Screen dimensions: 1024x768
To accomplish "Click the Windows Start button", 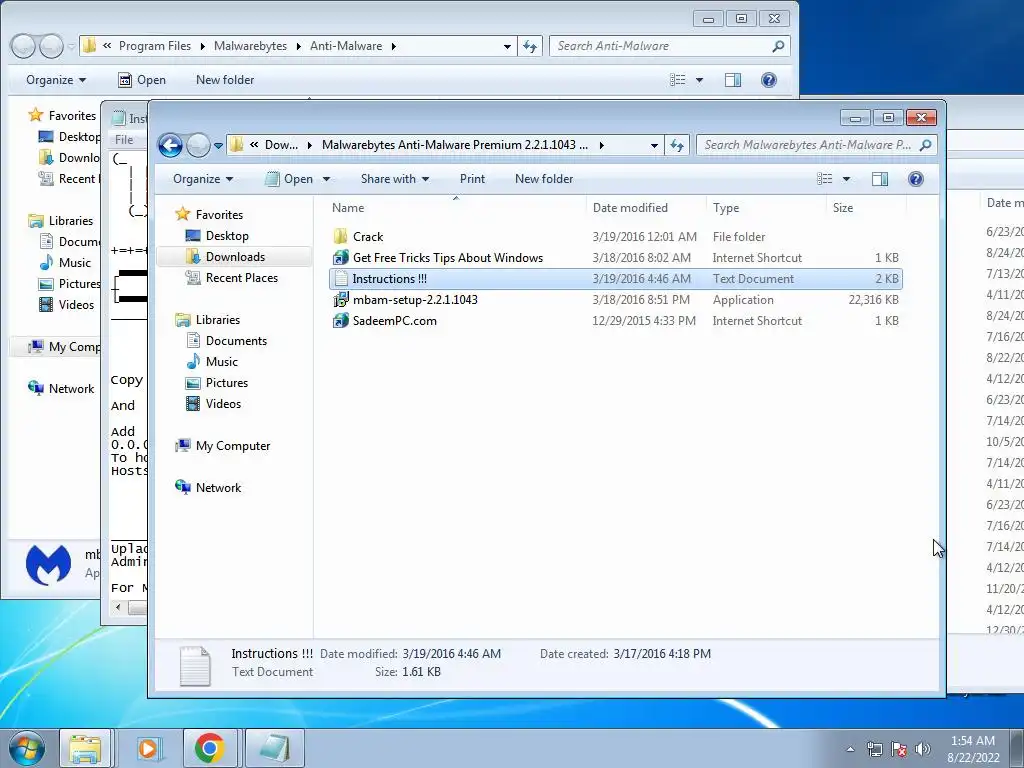I will [x=27, y=748].
